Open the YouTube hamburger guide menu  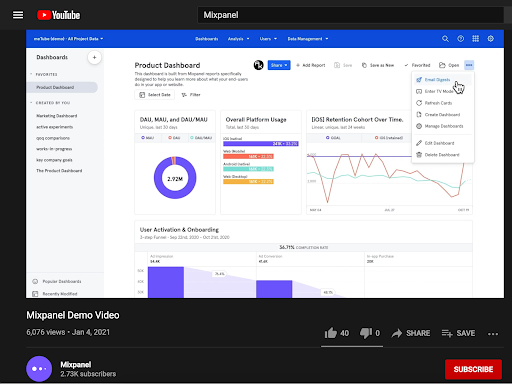coord(18,15)
